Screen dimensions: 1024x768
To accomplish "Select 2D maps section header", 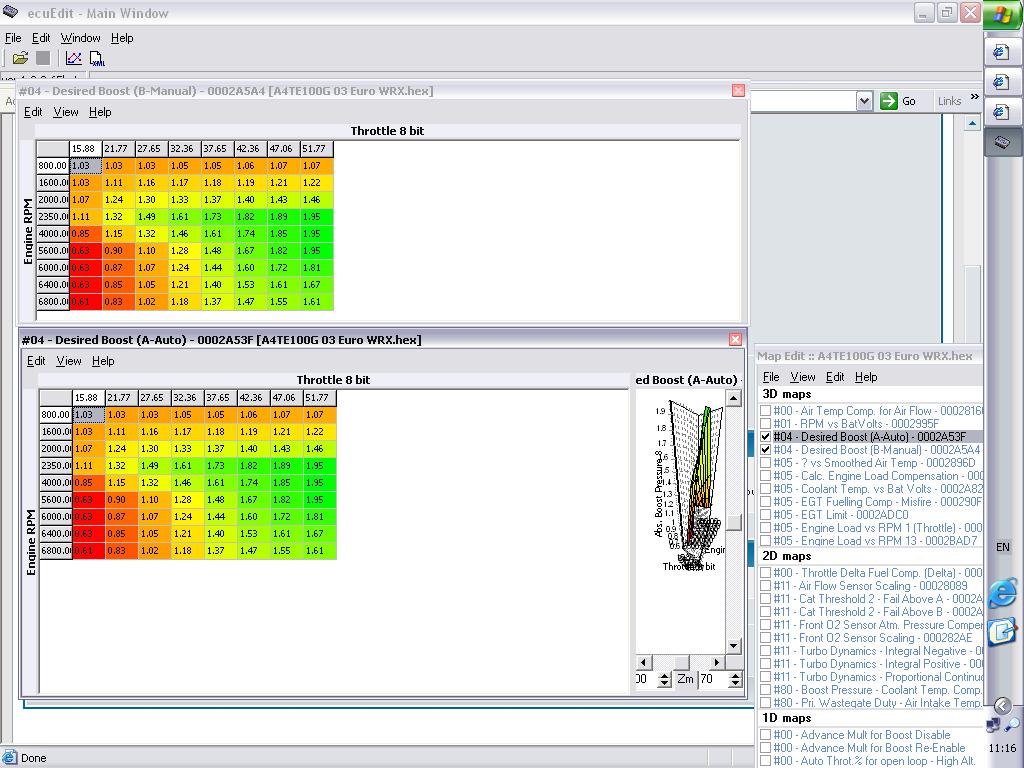I will point(787,556).
